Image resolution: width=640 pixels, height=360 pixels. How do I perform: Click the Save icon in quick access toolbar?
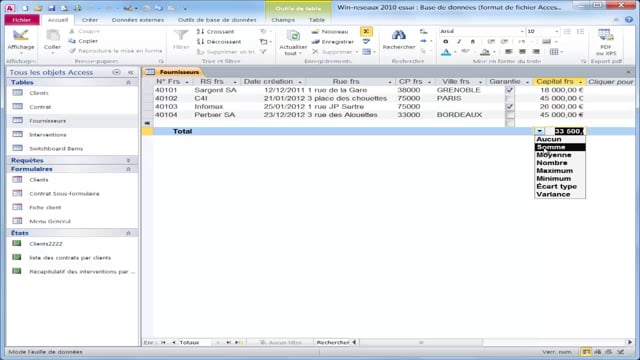coord(51,8)
